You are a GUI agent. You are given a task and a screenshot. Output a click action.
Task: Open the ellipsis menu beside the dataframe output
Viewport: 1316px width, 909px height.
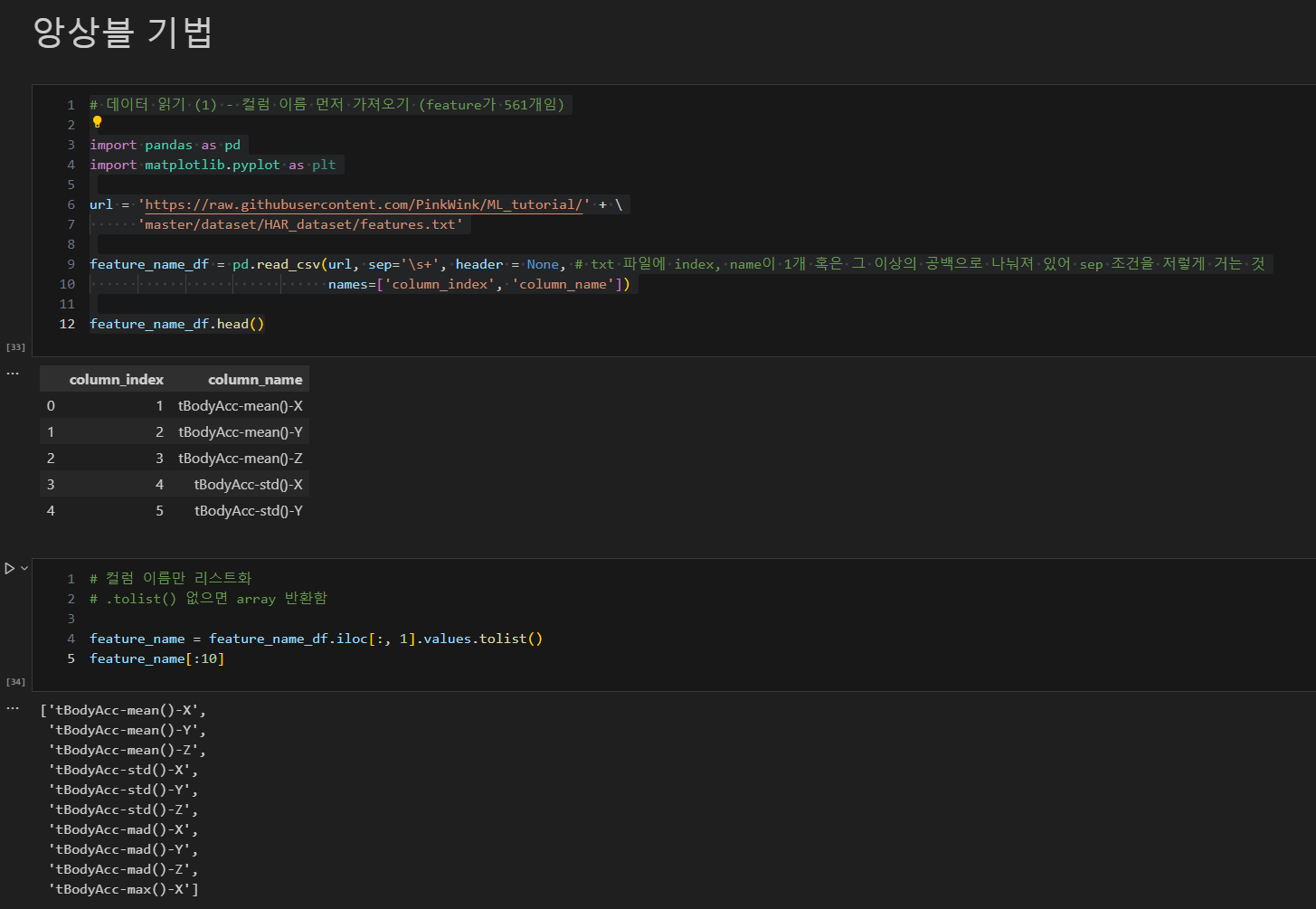[13, 373]
